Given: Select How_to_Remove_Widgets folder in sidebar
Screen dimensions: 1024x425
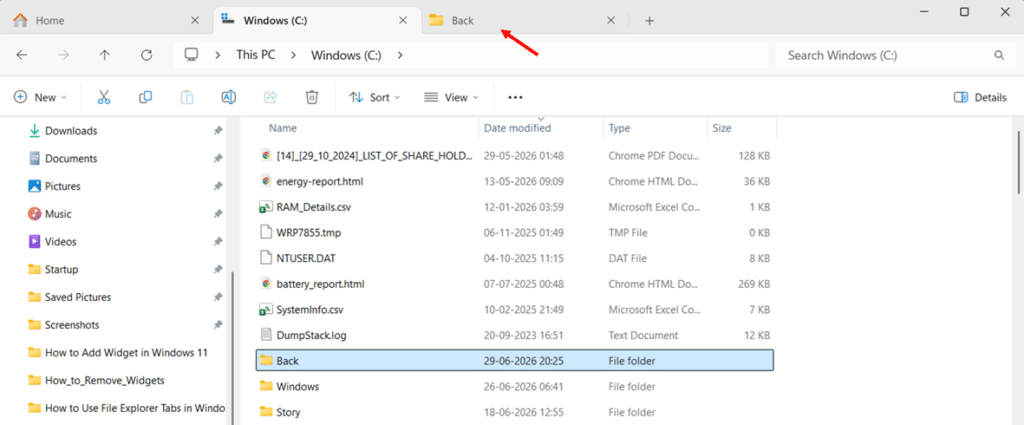Looking at the screenshot, I should click(104, 380).
